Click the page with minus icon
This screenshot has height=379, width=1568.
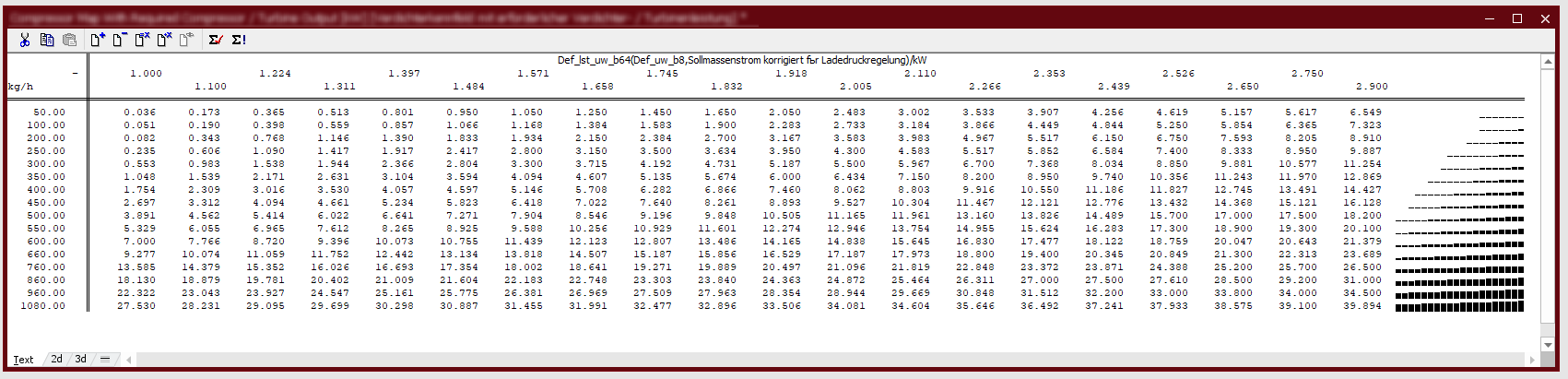pyautogui.click(x=120, y=40)
